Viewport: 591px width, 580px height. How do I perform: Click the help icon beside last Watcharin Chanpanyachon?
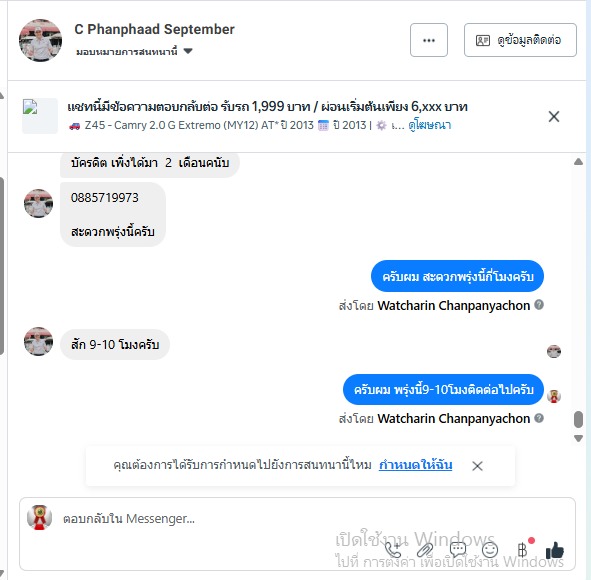coord(539,418)
